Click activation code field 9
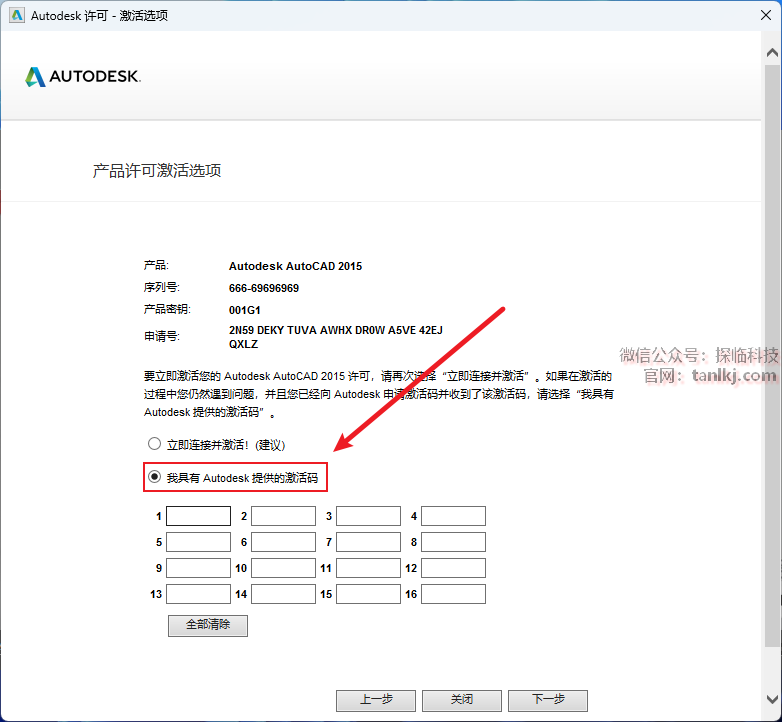Image resolution: width=782 pixels, height=722 pixels. (198, 568)
